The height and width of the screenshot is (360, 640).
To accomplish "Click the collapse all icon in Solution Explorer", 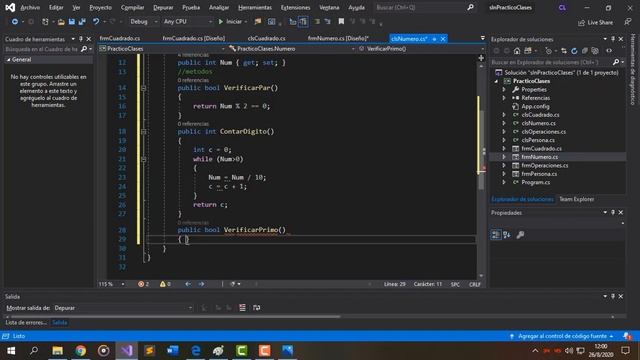I will click(x=584, y=51).
